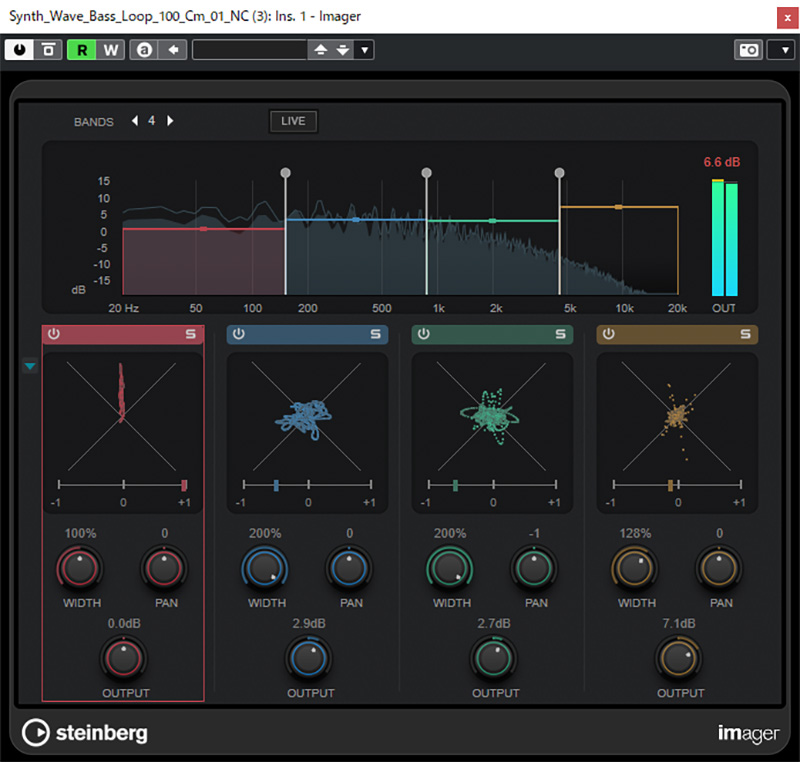Screen dimensions: 800x762
Task: Click the red band OUTPUT knob
Action: tap(123, 658)
